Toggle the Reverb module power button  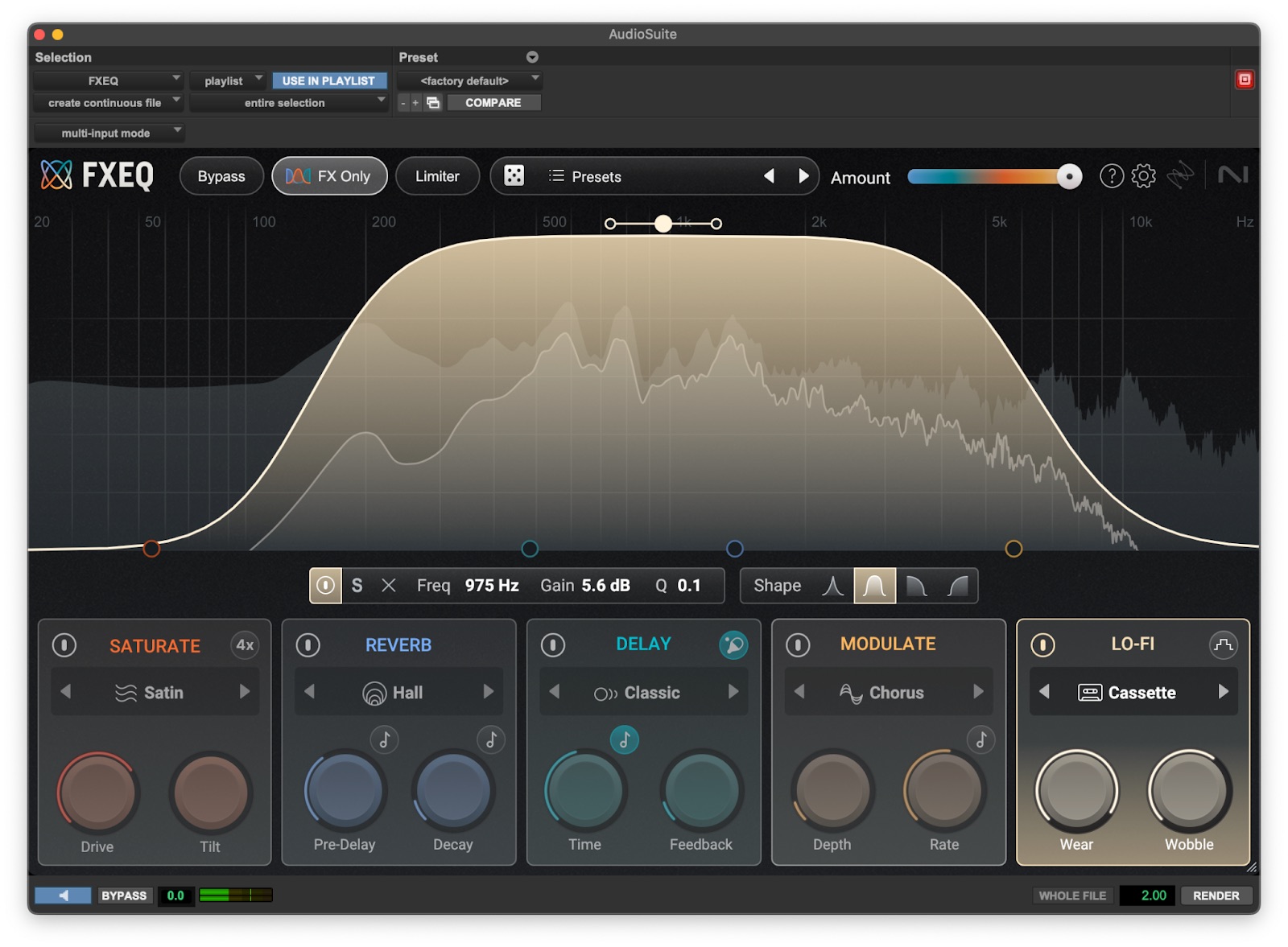point(308,645)
